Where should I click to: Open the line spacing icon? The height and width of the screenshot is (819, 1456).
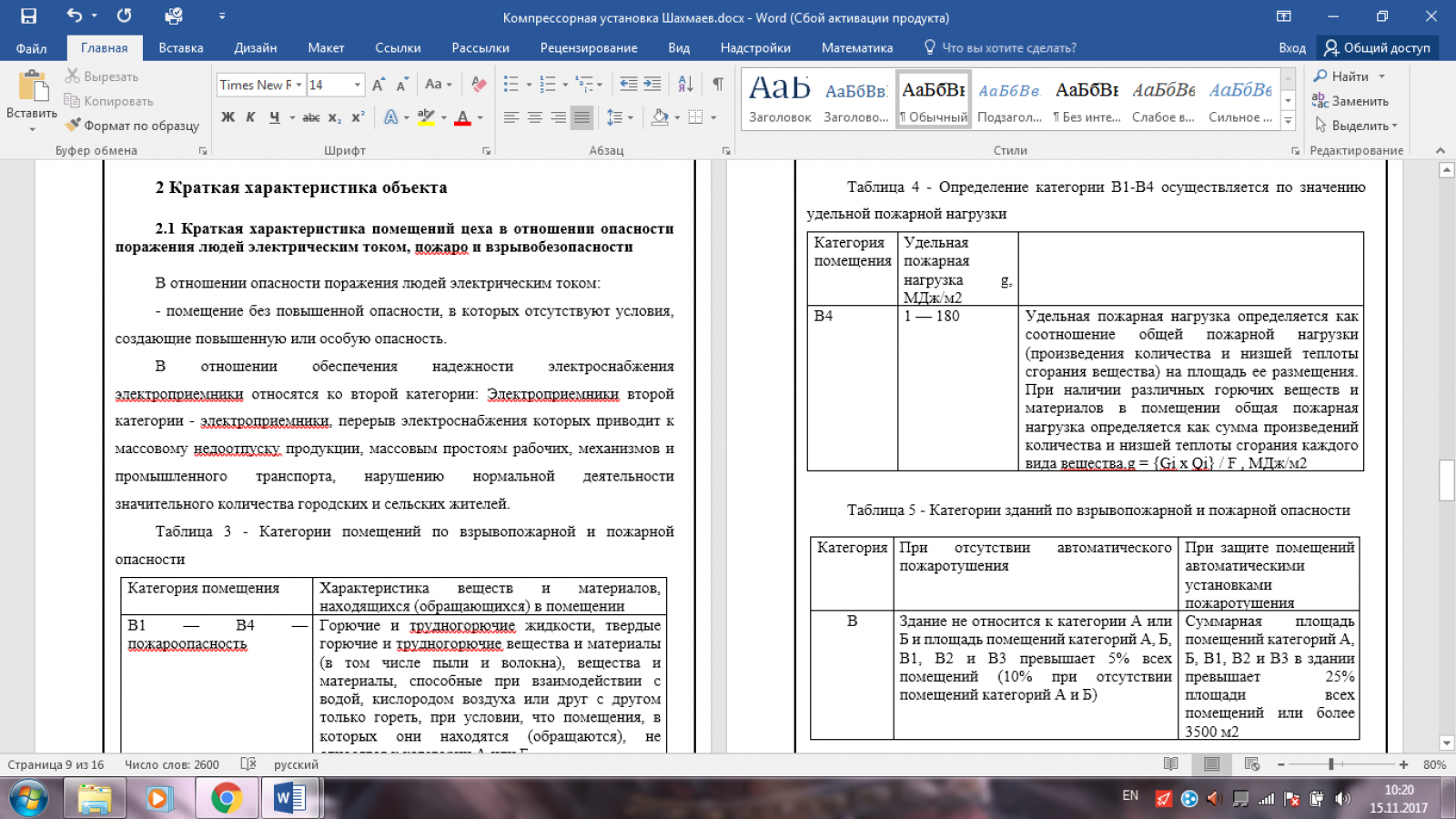614,117
